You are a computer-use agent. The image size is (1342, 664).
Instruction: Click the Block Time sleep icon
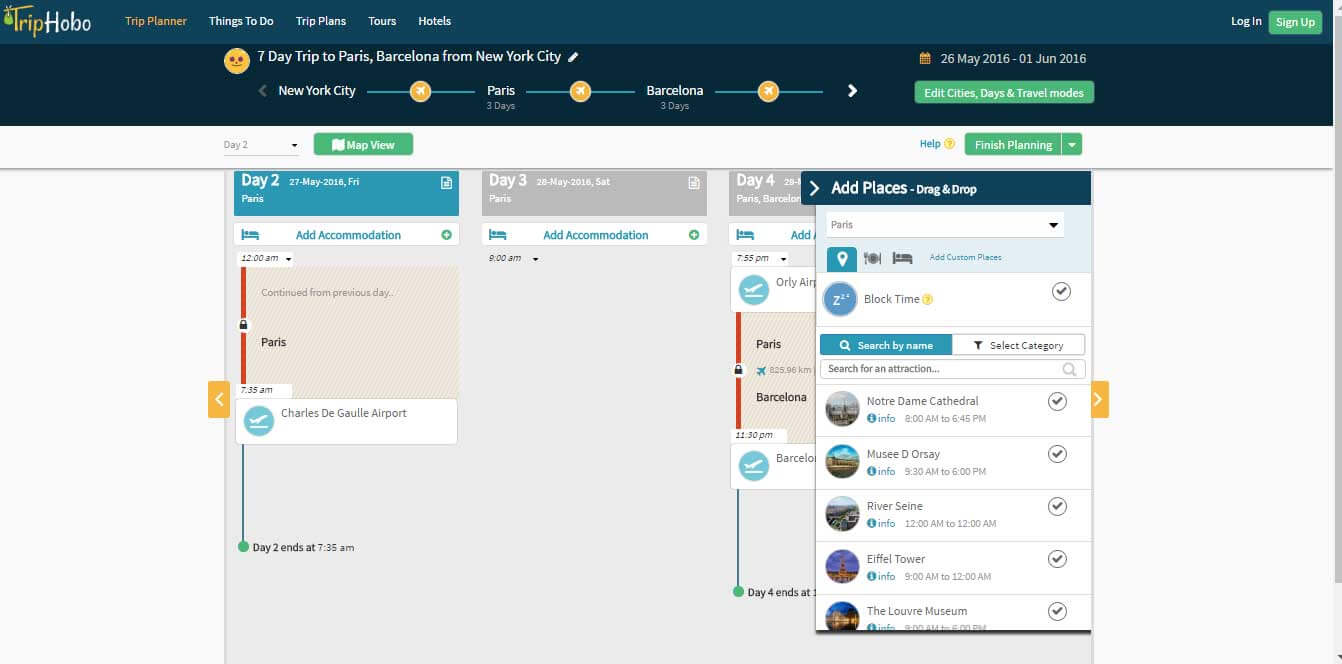click(x=840, y=299)
